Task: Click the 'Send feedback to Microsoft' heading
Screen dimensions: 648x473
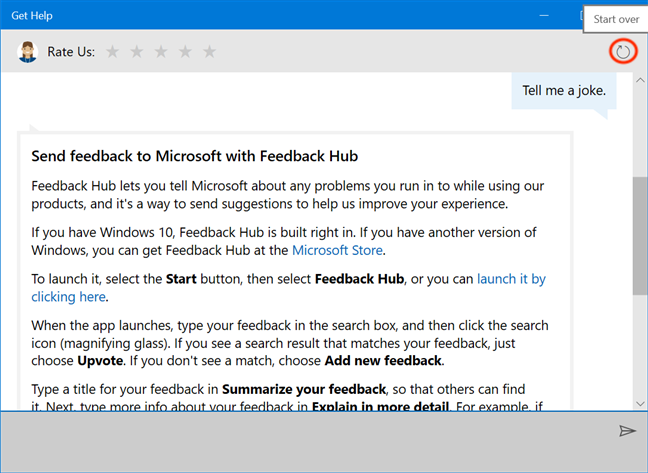Action: click(x=194, y=156)
